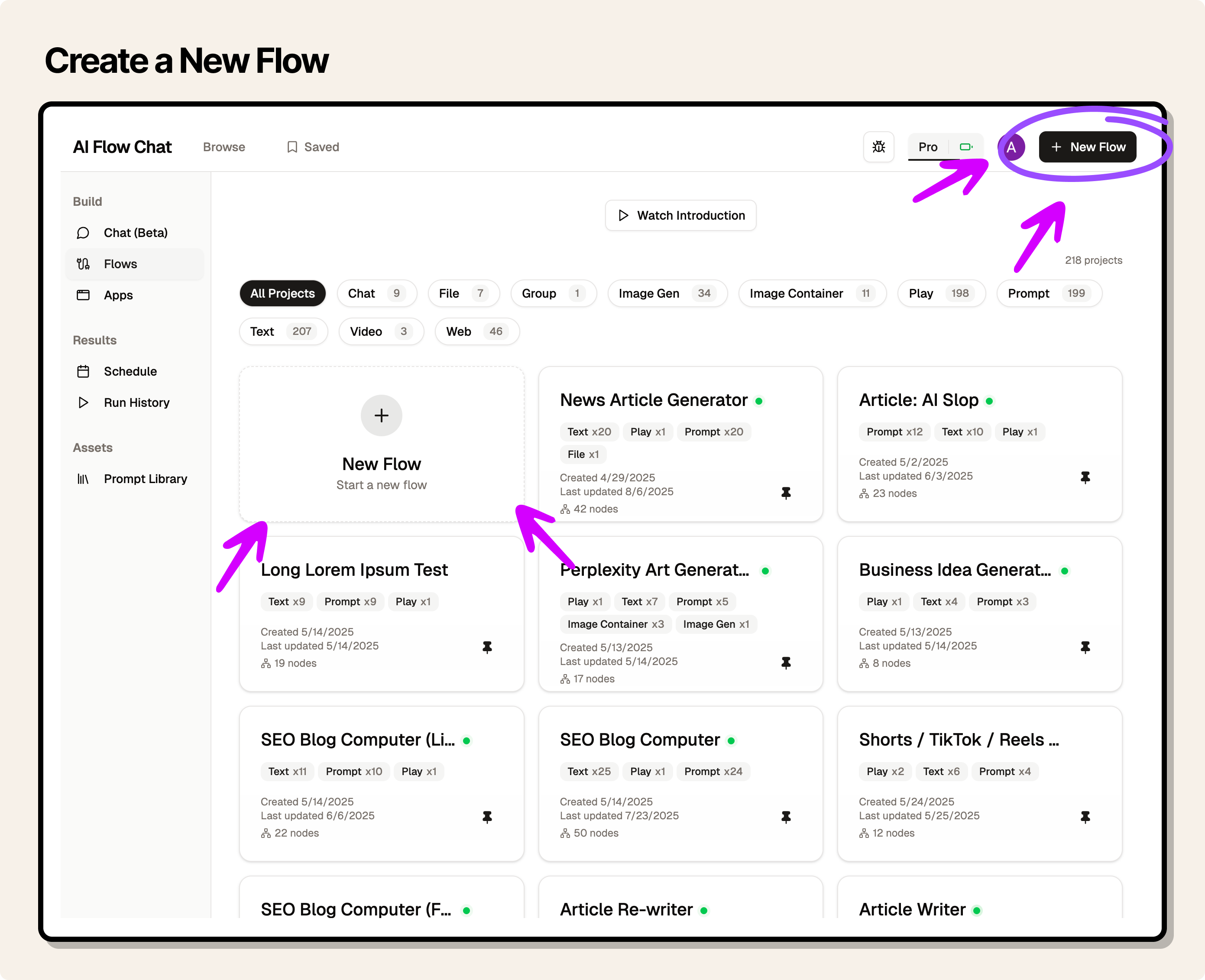The height and width of the screenshot is (980, 1205).
Task: Click the Schedule calendar icon
Action: [x=83, y=371]
